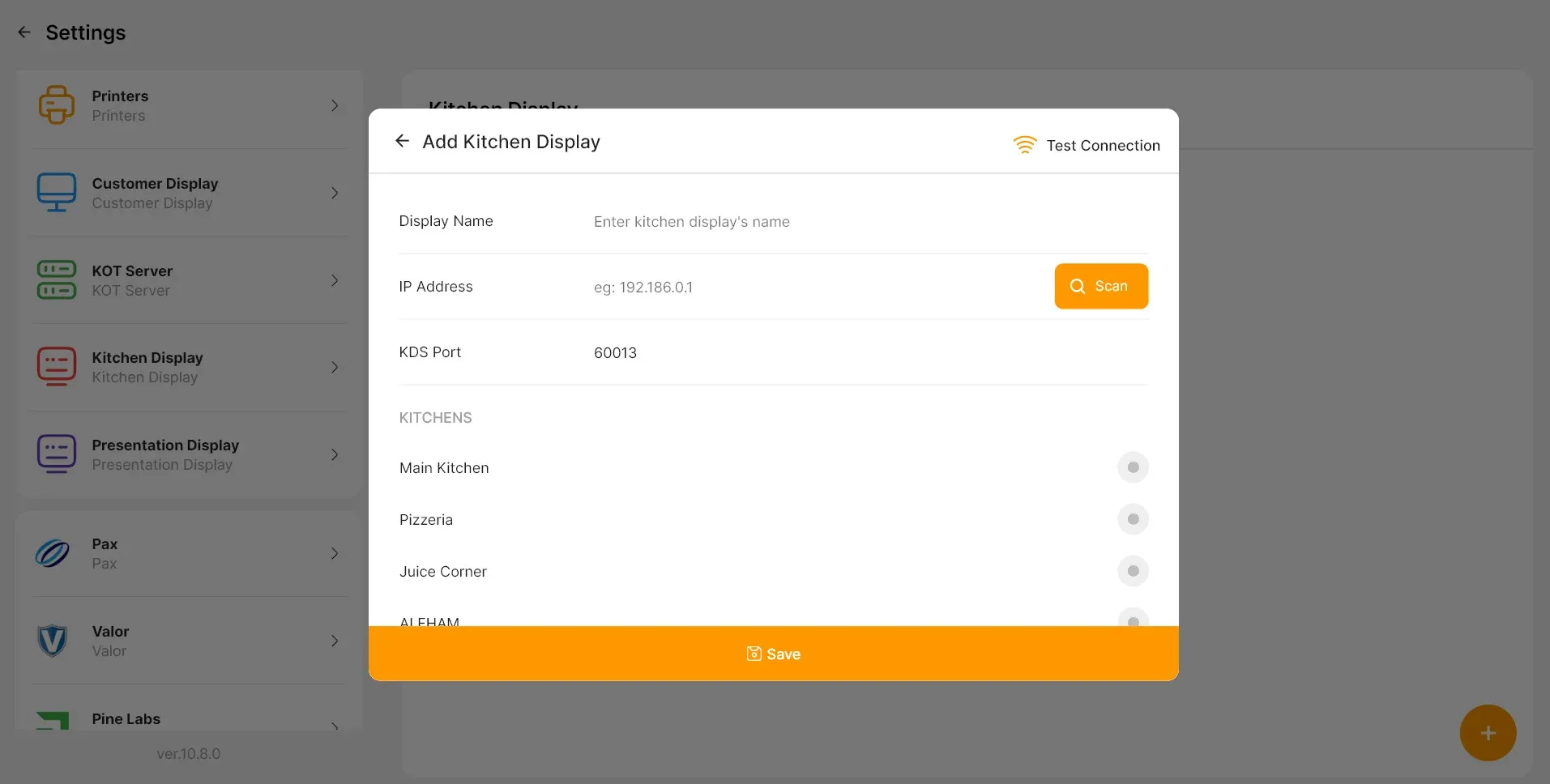Expand the Valor chevron arrow
This screenshot has height=784, width=1550.
click(335, 641)
